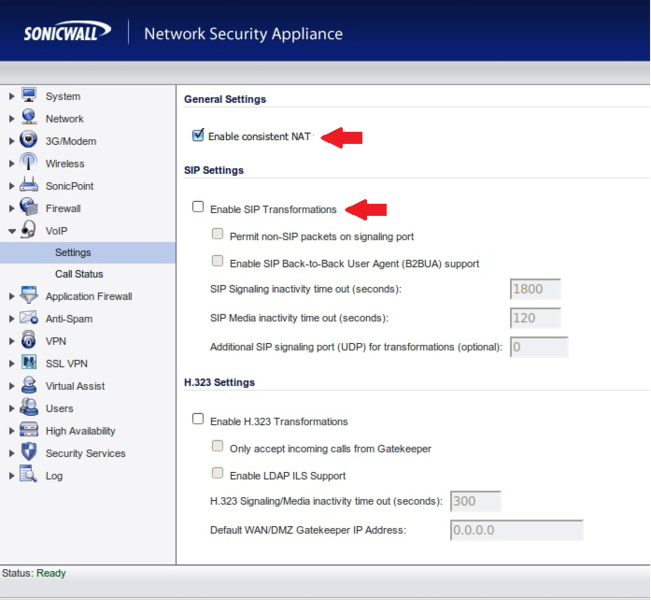Click the Firewall icon in sidebar

point(28,208)
